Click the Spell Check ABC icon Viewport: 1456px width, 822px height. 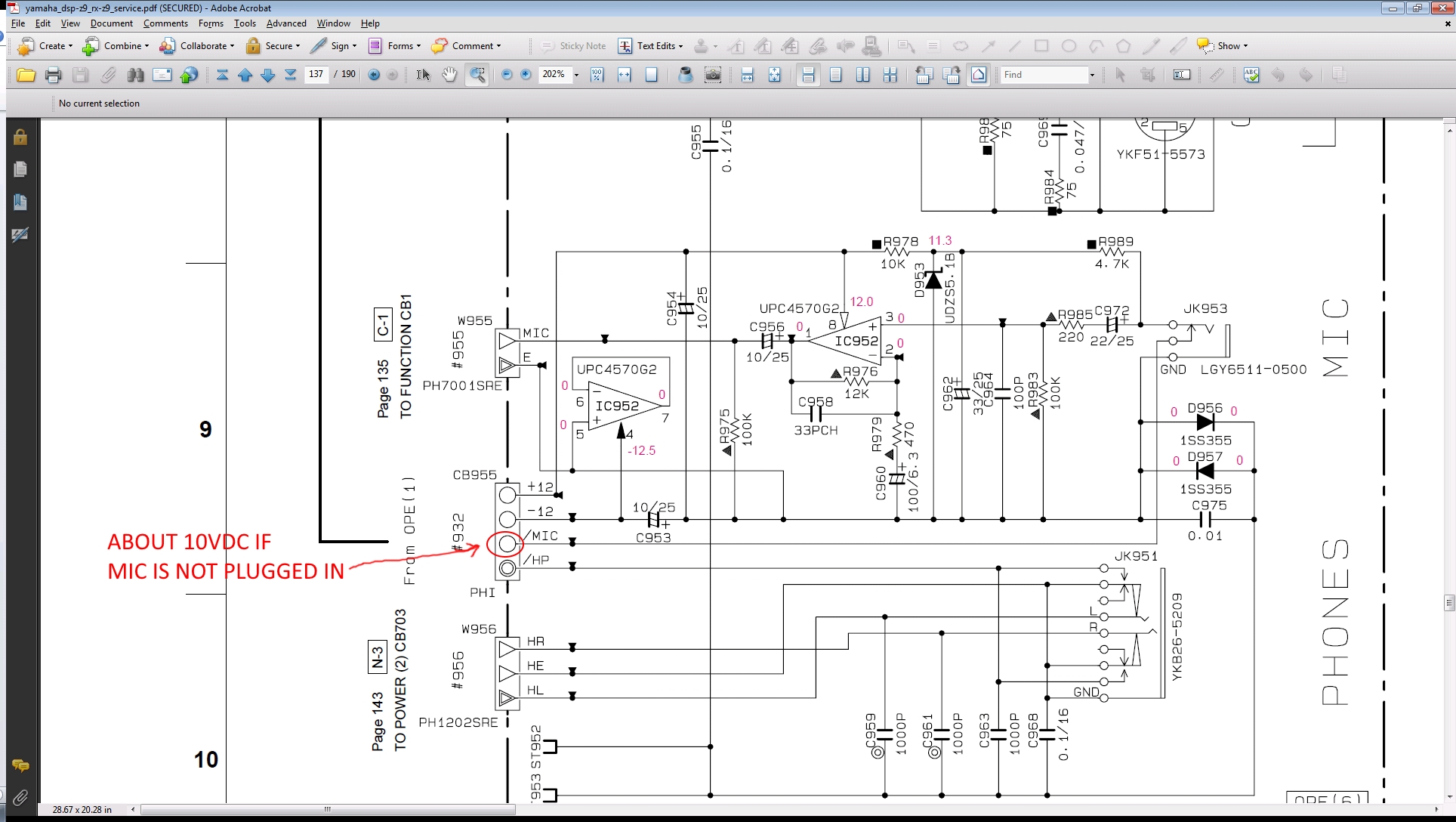[x=1251, y=75]
